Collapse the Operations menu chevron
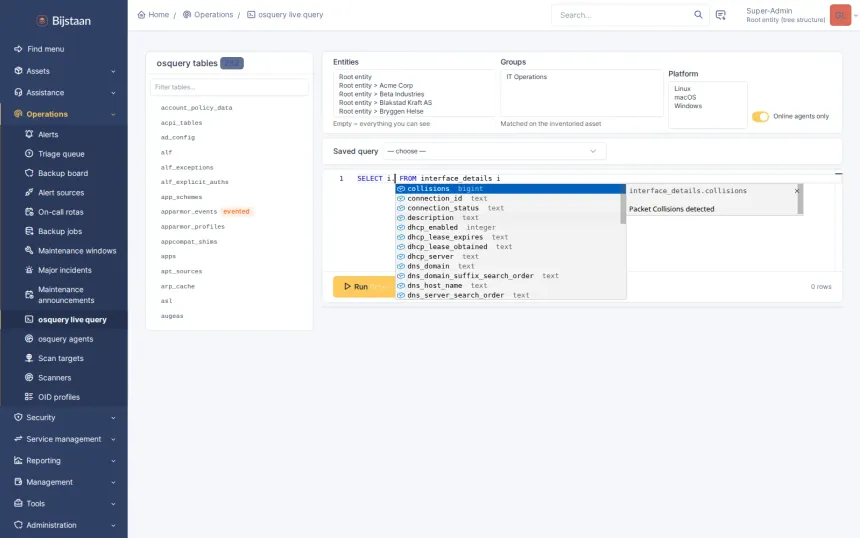Viewport: 860px width, 538px height. coord(113,114)
